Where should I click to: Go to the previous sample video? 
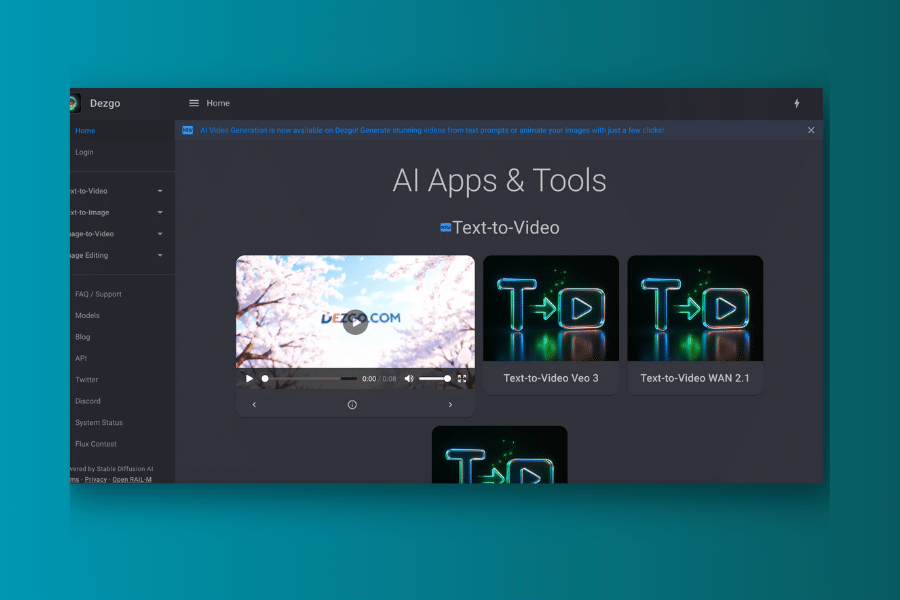pos(254,405)
